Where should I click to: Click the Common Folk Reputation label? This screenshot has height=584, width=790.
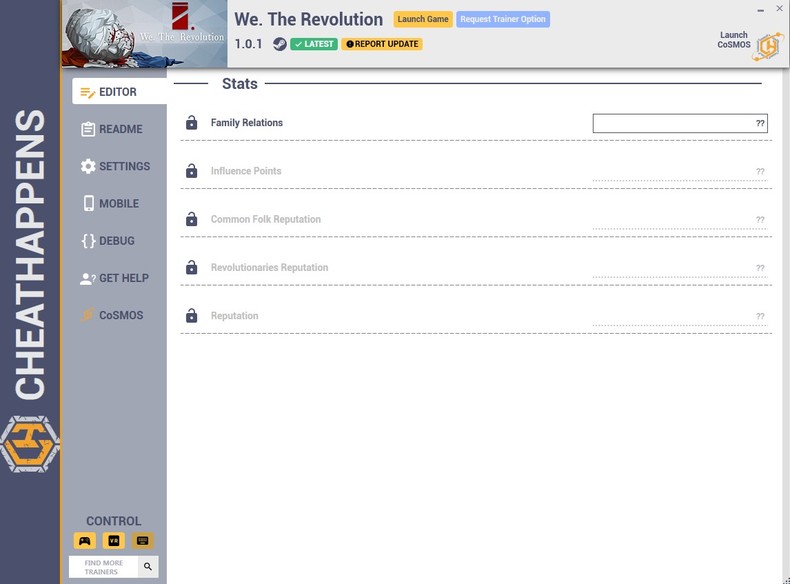tap(266, 219)
